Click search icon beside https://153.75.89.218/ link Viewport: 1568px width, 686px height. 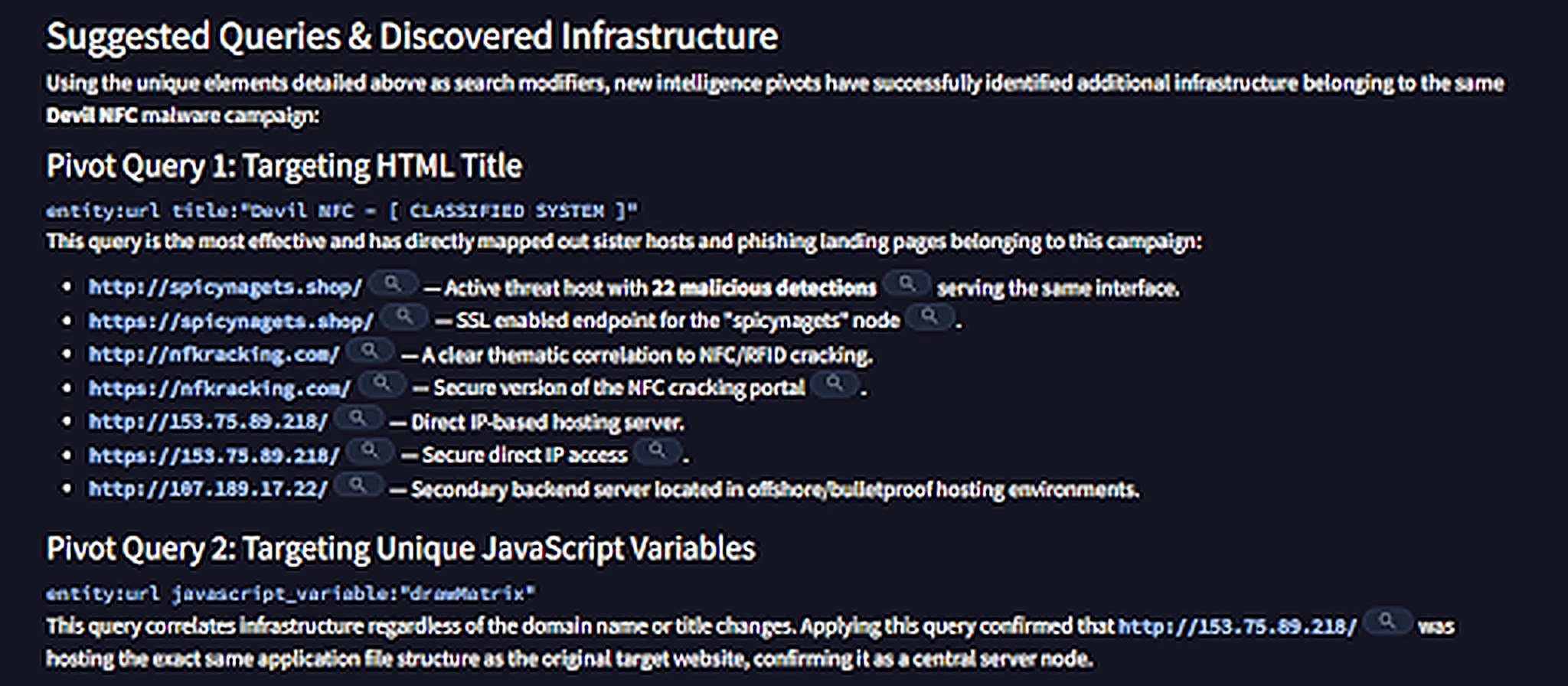370,452
